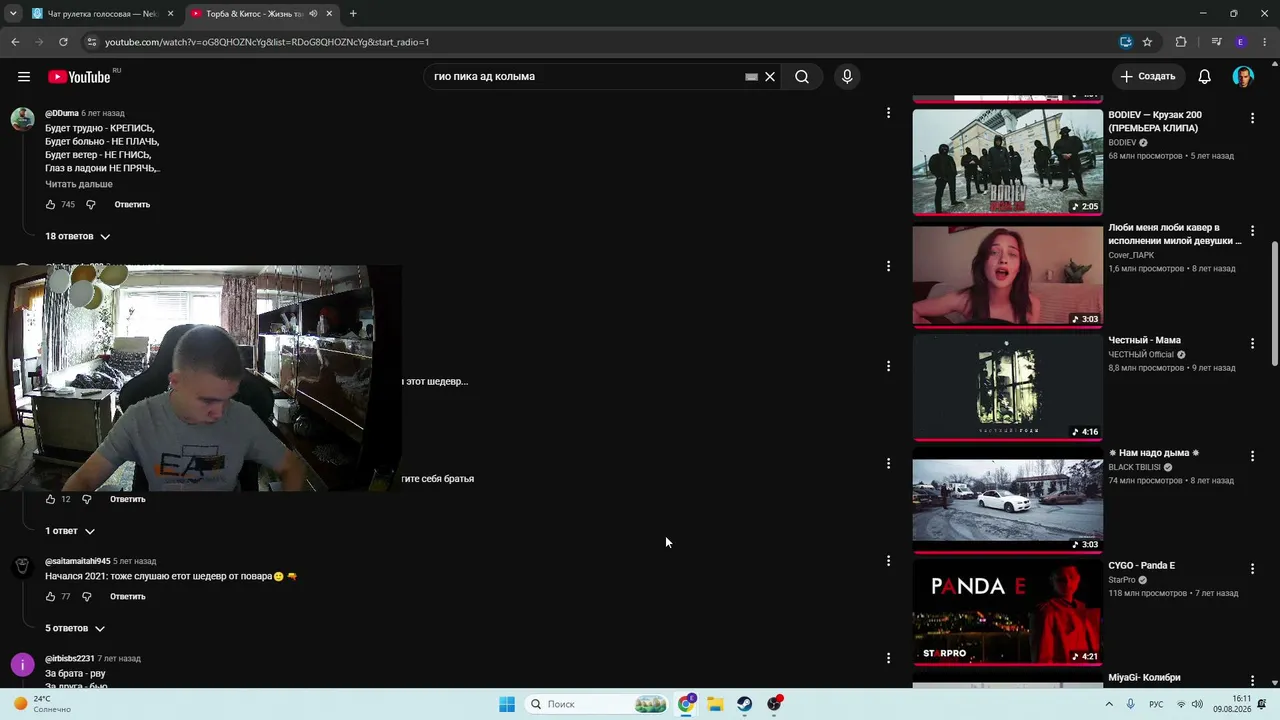Screen dimensions: 1280x720
Task: Open a new browser tab
Action: (x=353, y=14)
